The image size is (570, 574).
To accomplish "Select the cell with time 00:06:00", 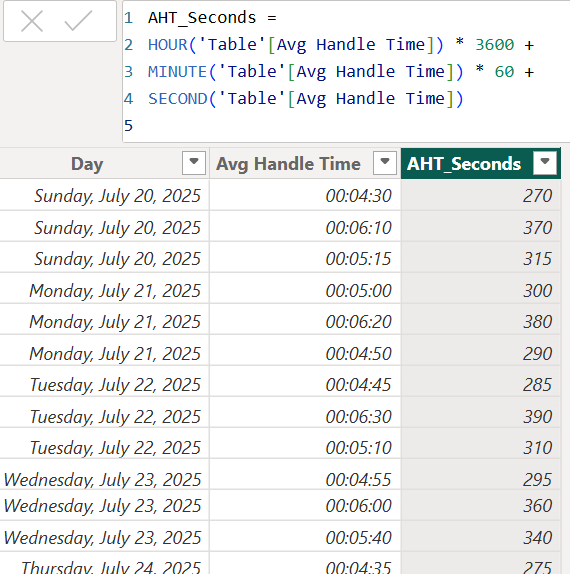I will 305,506.
